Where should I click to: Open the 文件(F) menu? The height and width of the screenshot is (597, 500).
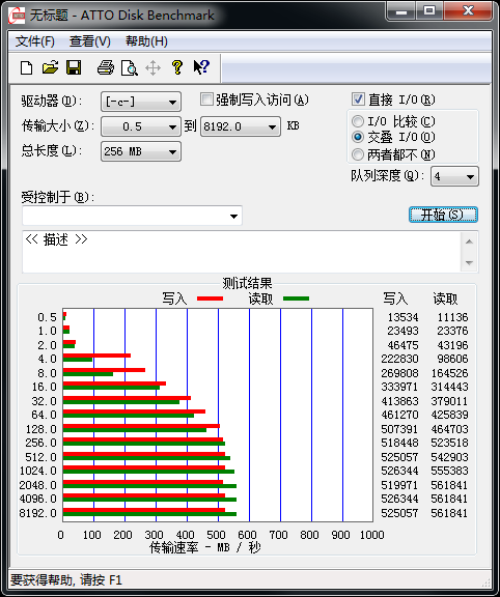pos(35,41)
